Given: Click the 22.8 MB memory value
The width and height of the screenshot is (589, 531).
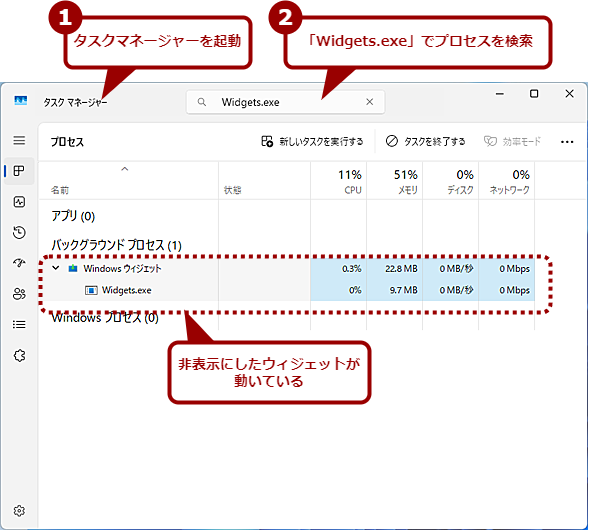Looking at the screenshot, I should click(x=401, y=269).
